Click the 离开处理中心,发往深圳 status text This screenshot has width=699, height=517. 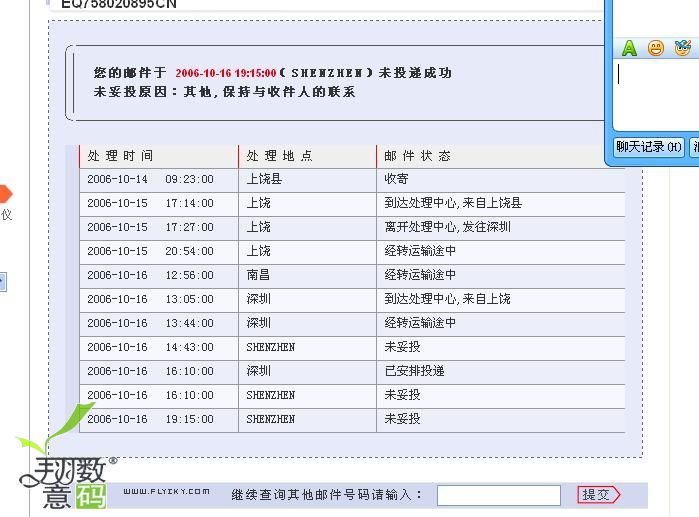(x=447, y=227)
